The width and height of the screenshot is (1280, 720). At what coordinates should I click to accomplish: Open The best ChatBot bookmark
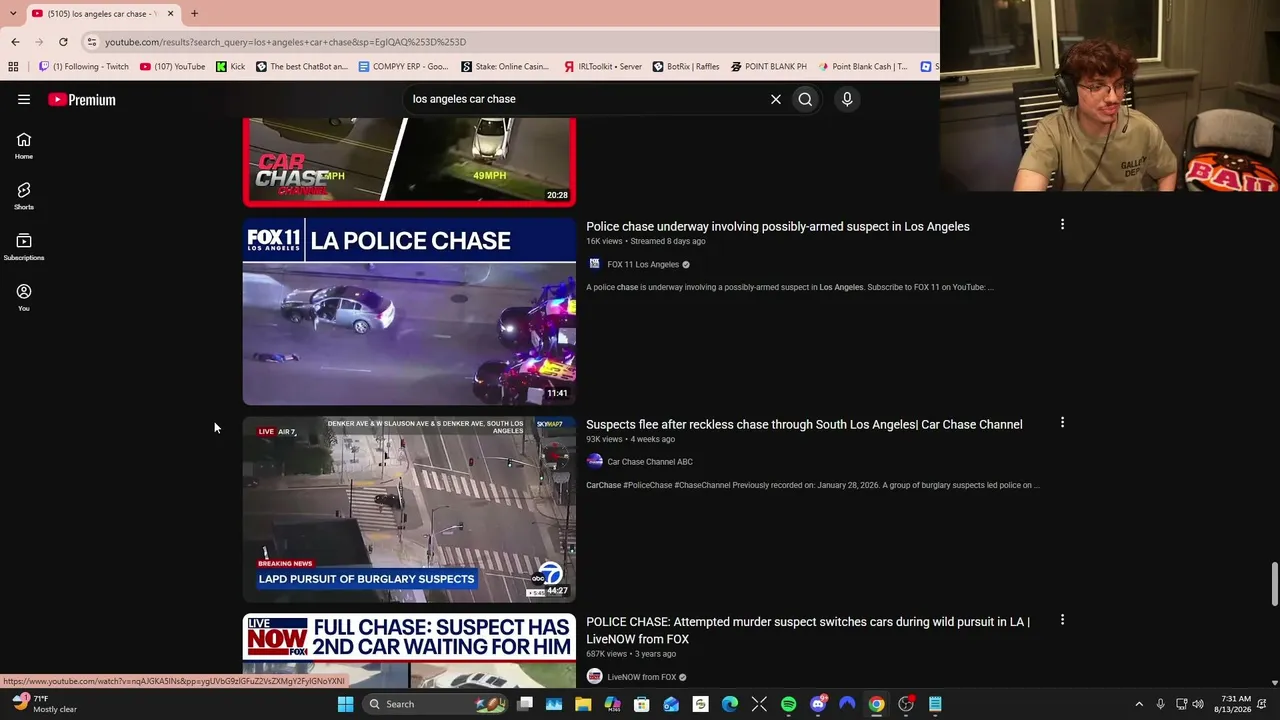[302, 67]
